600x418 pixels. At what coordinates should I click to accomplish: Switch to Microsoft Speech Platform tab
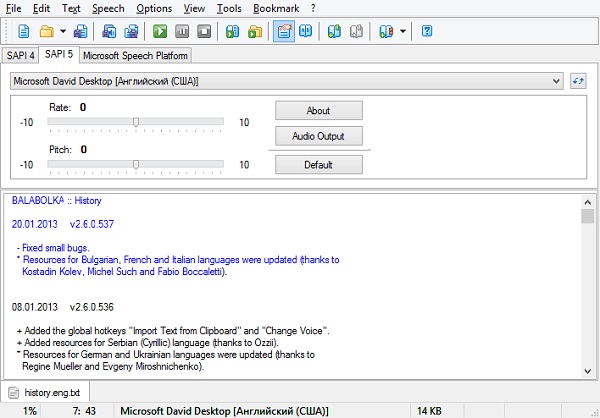[135, 56]
